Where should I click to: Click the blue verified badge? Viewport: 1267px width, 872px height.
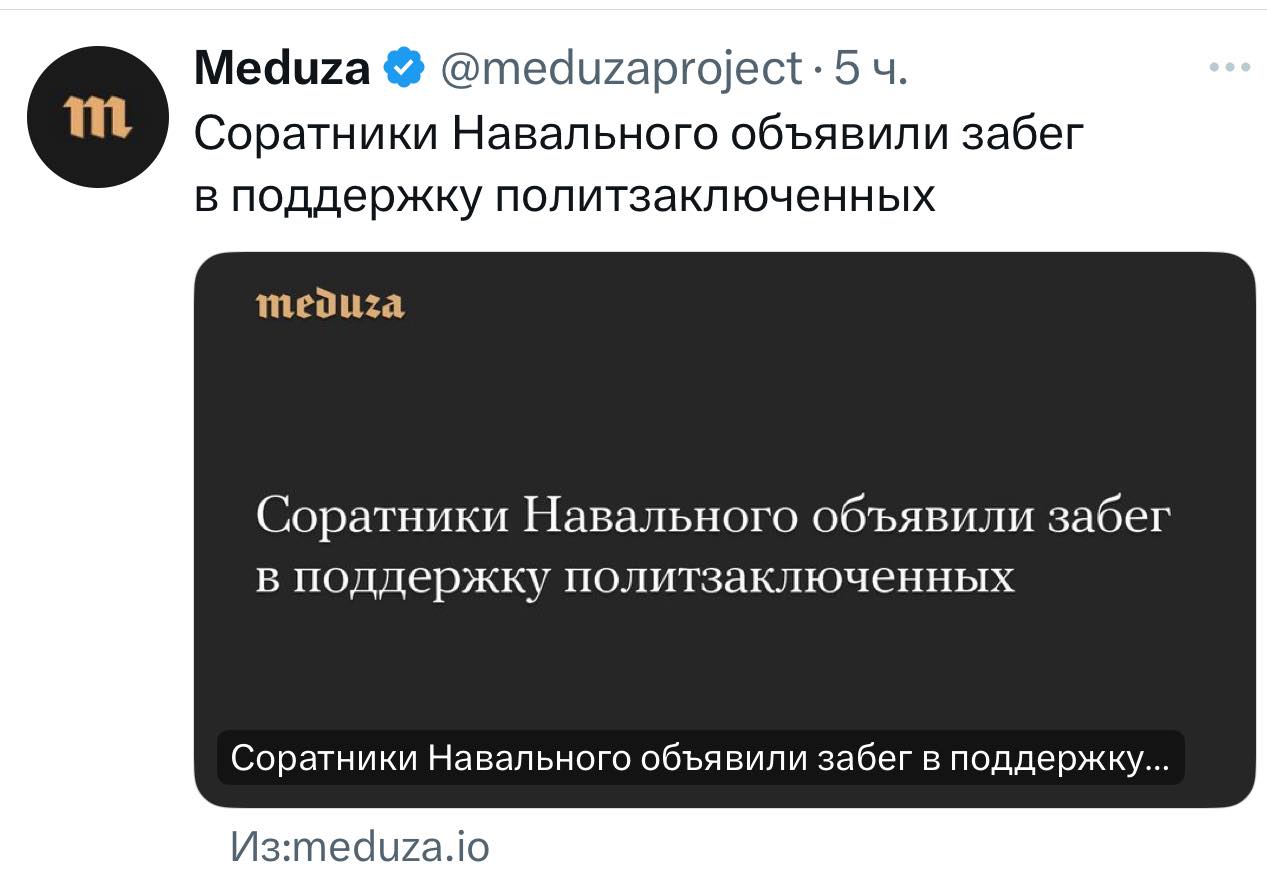[x=403, y=69]
